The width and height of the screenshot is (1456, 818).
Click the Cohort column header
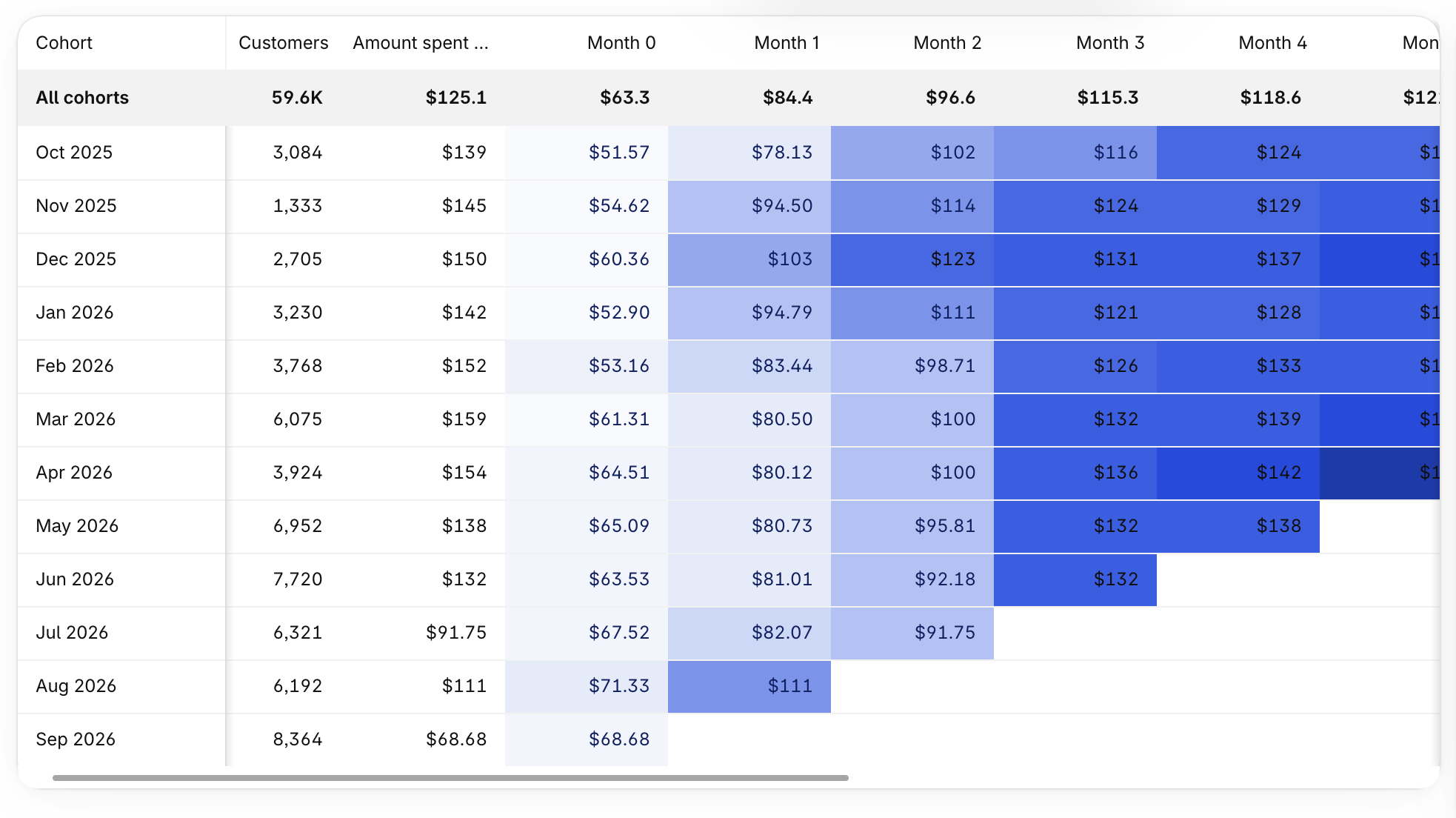tap(64, 43)
